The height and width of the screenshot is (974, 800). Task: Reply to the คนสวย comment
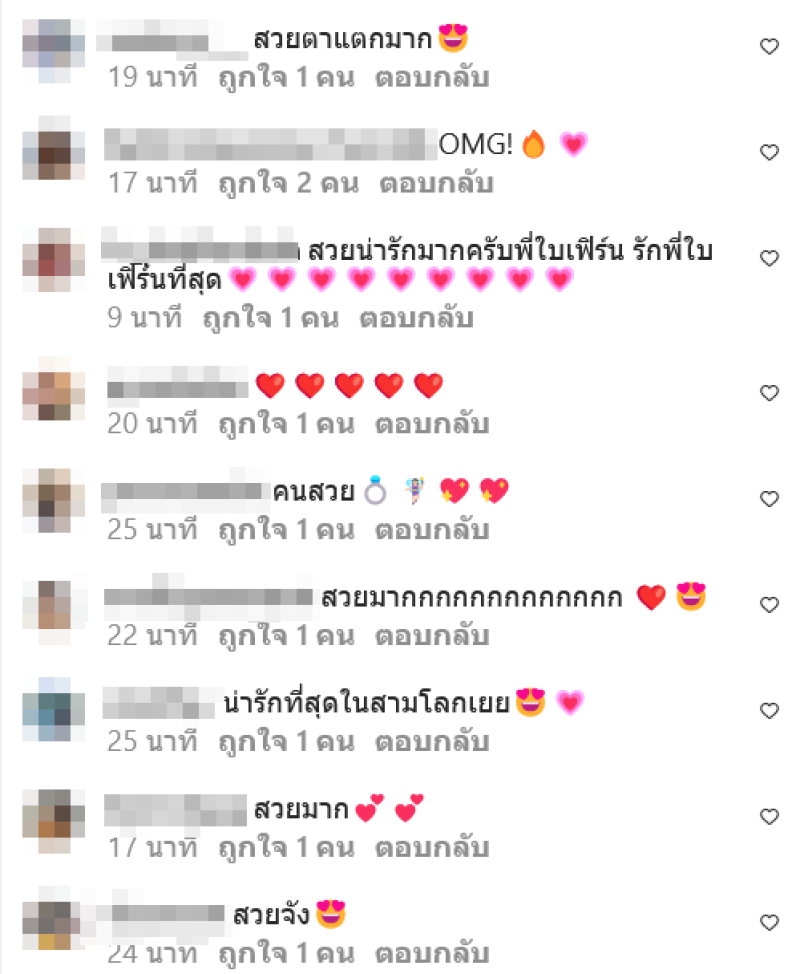click(432, 530)
